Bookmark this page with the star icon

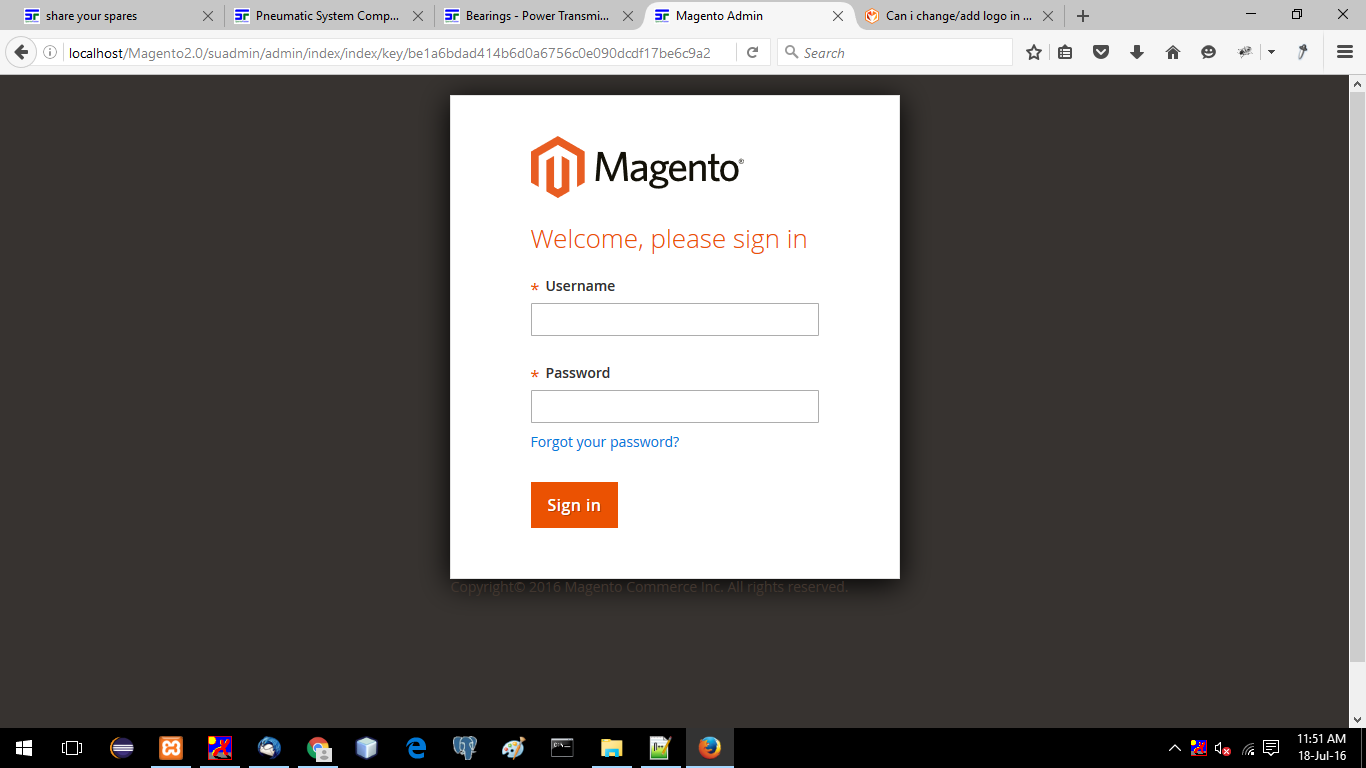[x=1034, y=53]
